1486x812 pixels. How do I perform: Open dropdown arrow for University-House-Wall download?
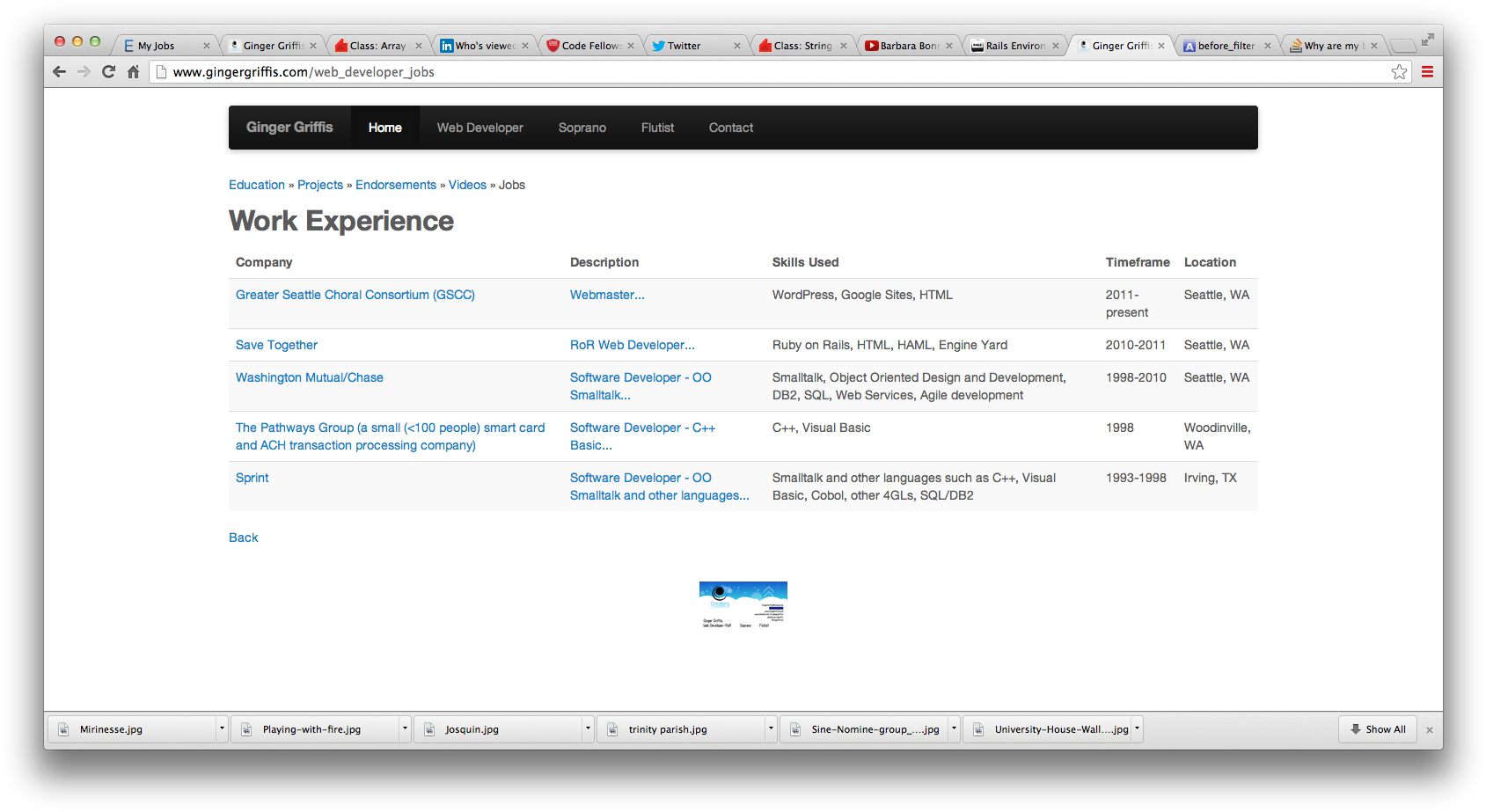(1137, 729)
